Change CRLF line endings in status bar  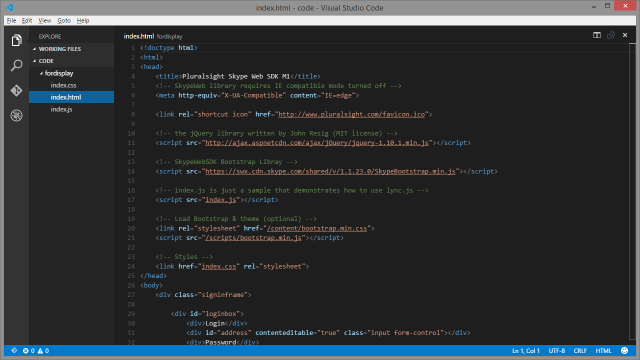click(580, 351)
